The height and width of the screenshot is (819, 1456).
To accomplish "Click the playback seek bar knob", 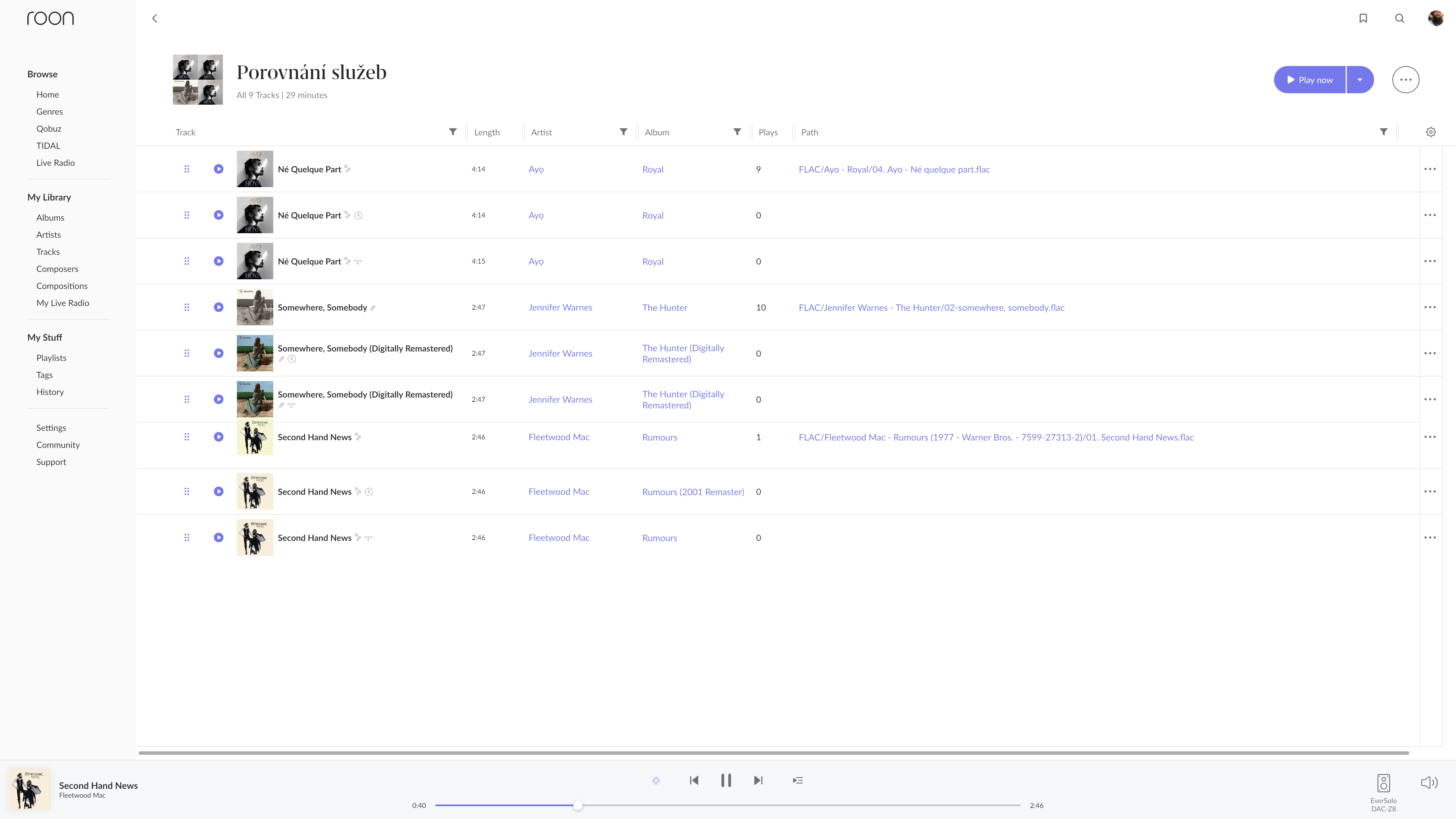I will coord(577,805).
